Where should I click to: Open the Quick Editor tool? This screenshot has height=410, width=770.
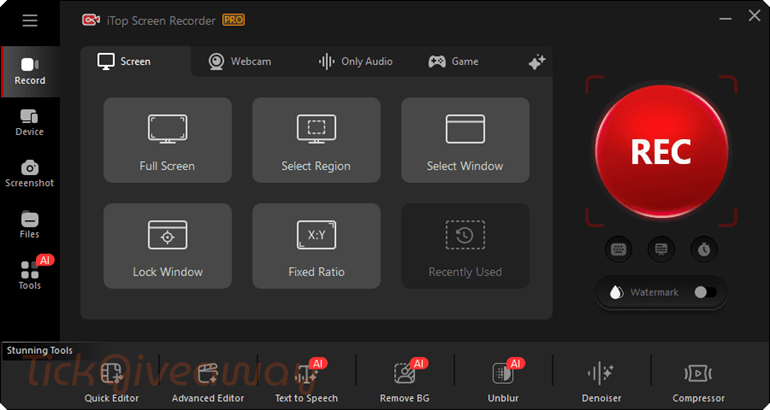point(111,383)
